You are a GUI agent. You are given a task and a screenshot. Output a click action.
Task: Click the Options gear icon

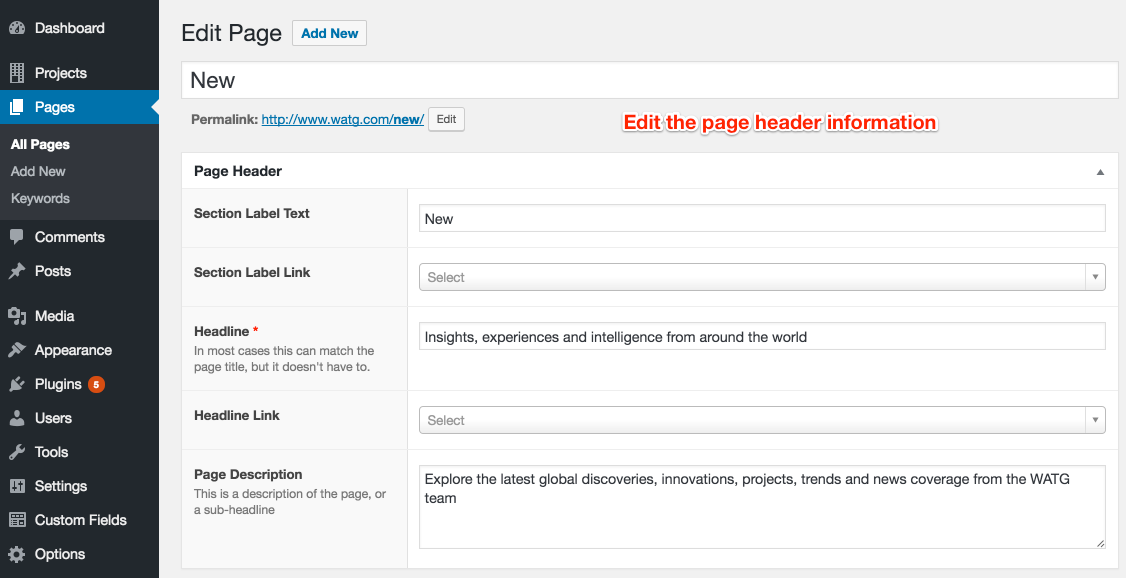[x=17, y=554]
